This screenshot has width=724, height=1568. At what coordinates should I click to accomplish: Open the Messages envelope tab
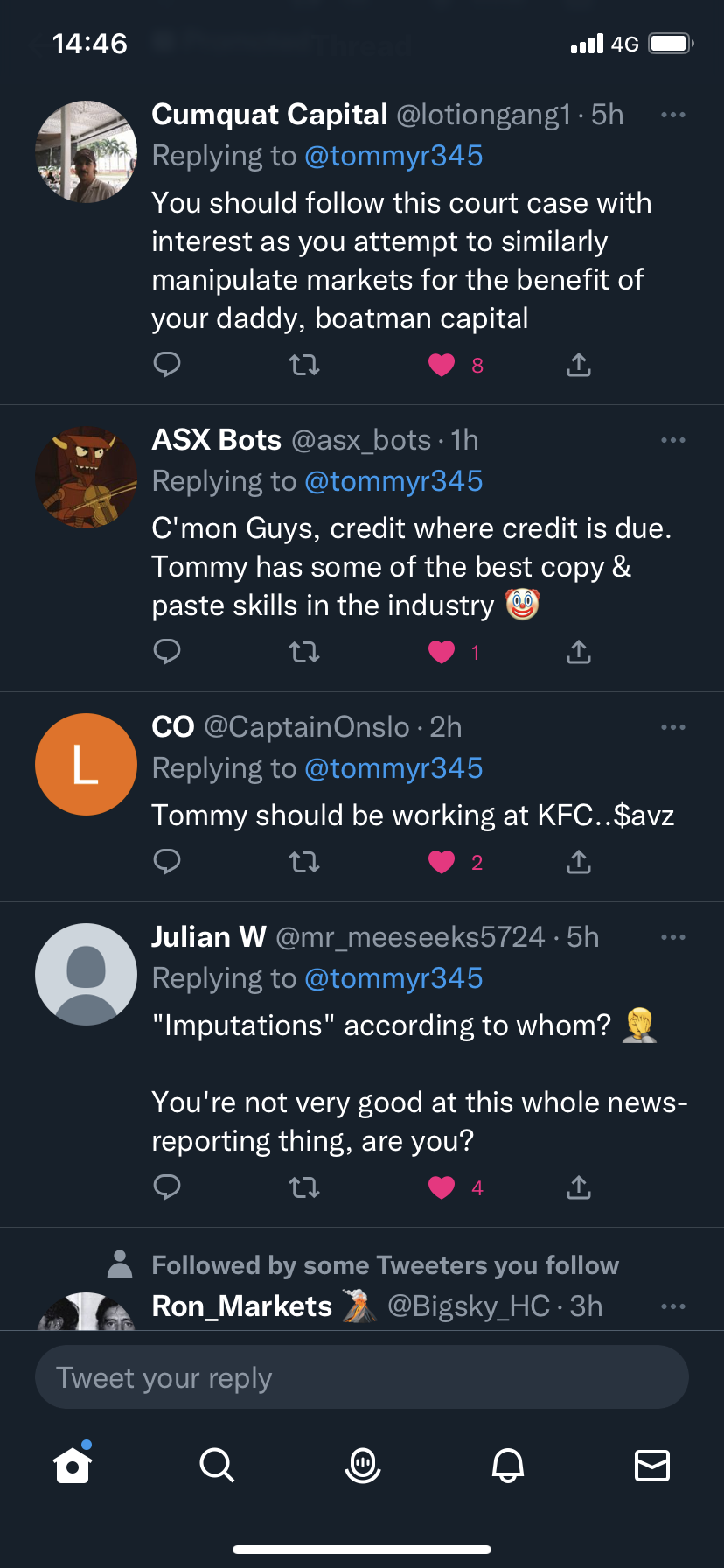[x=652, y=1464]
